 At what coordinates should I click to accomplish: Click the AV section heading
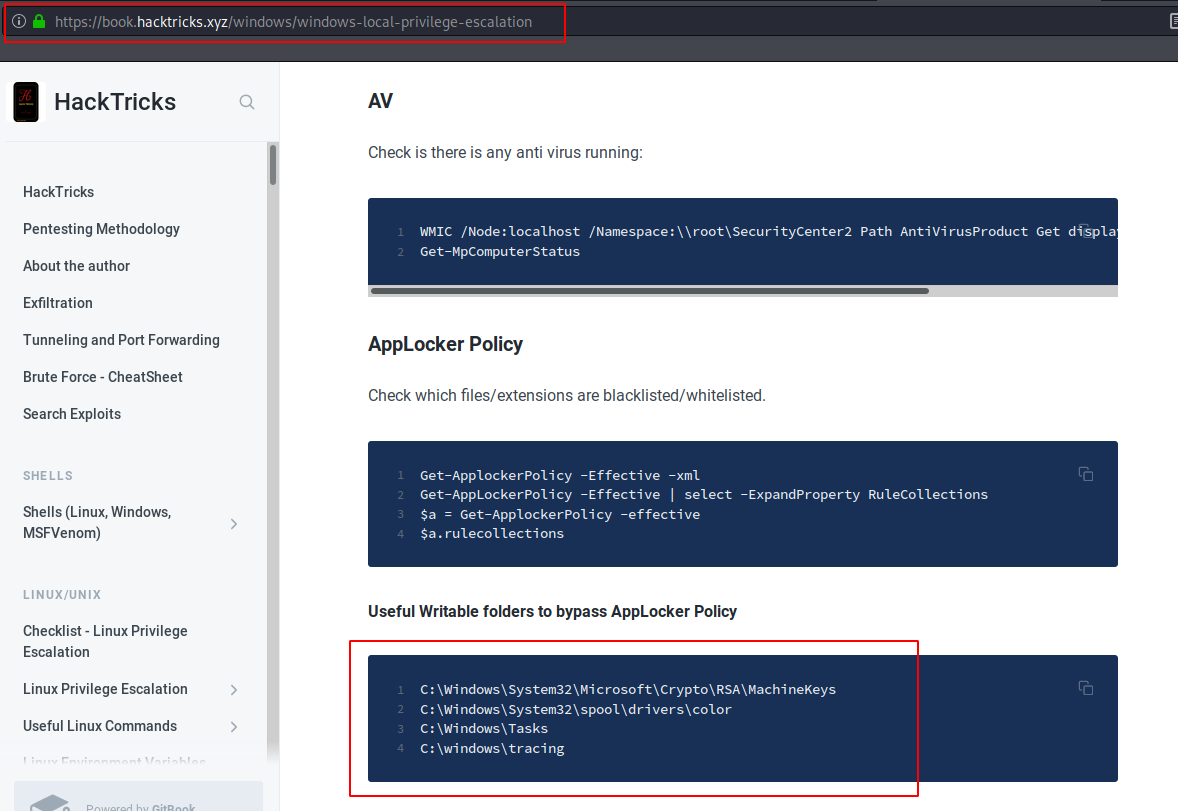click(x=380, y=101)
